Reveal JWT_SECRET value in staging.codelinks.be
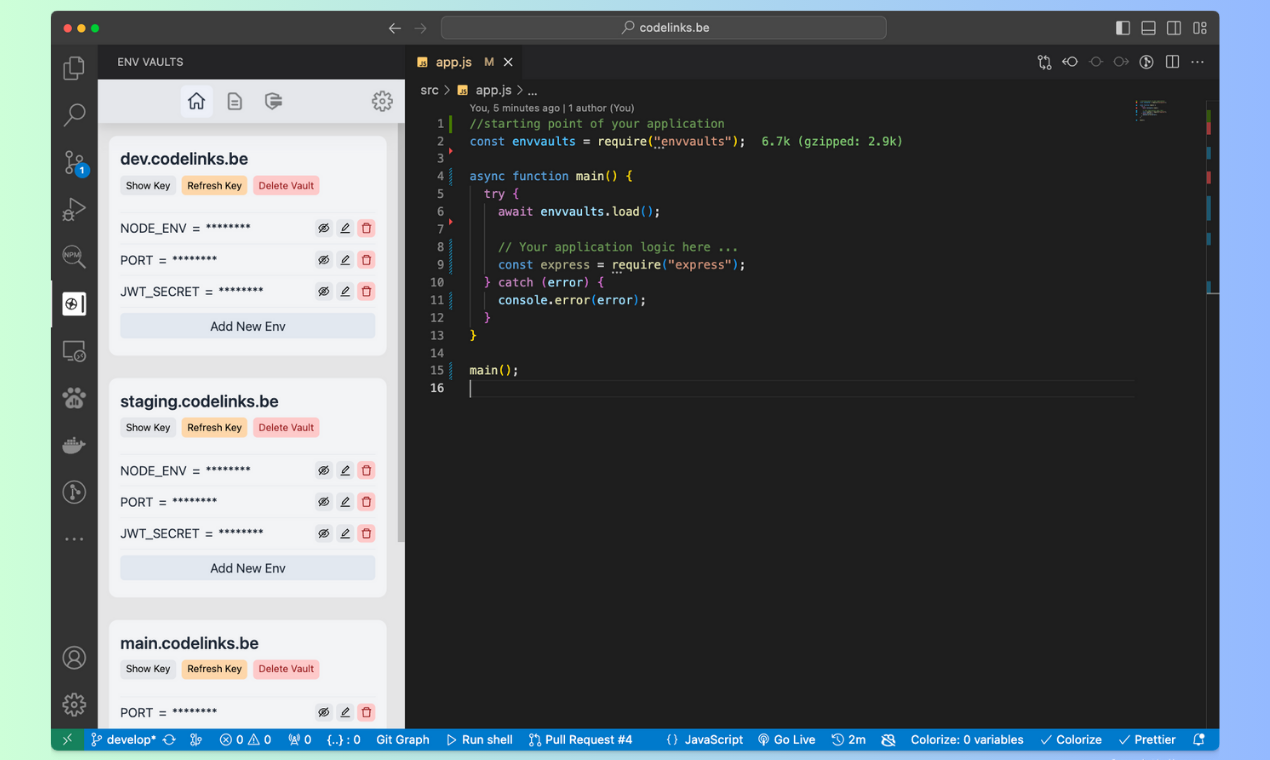The image size is (1270, 760). point(323,533)
